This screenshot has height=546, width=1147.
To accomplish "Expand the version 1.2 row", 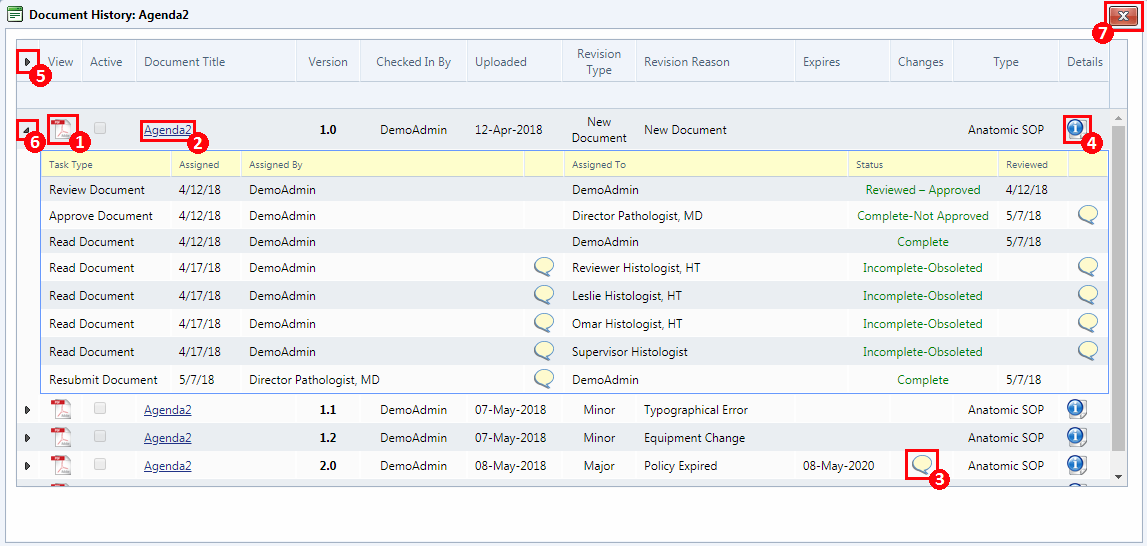I will point(27,438).
